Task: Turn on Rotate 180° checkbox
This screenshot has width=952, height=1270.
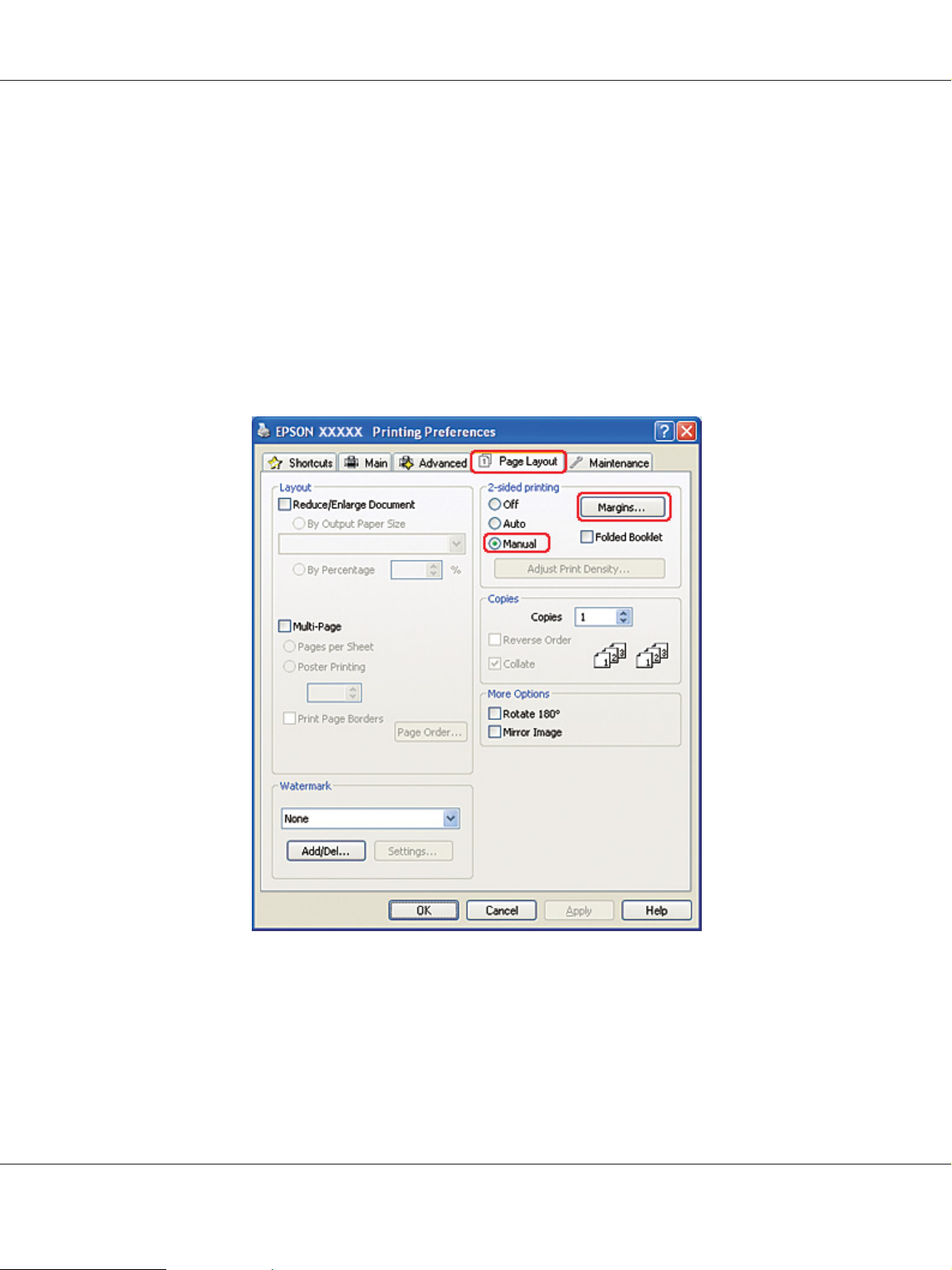Action: pos(495,714)
